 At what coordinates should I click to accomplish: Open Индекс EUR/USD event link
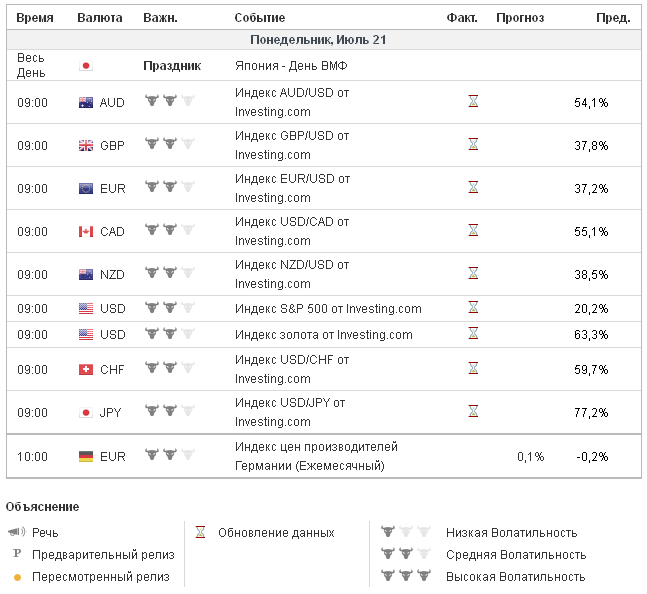point(292,188)
